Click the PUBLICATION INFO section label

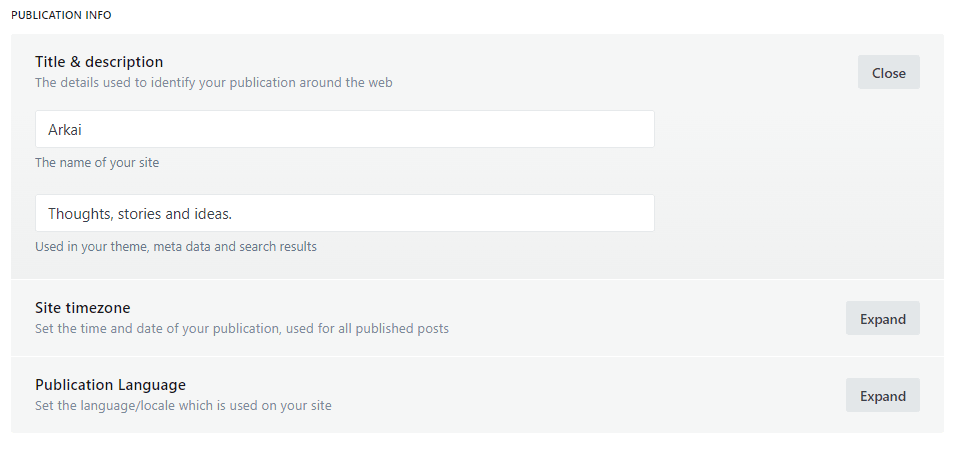(61, 15)
